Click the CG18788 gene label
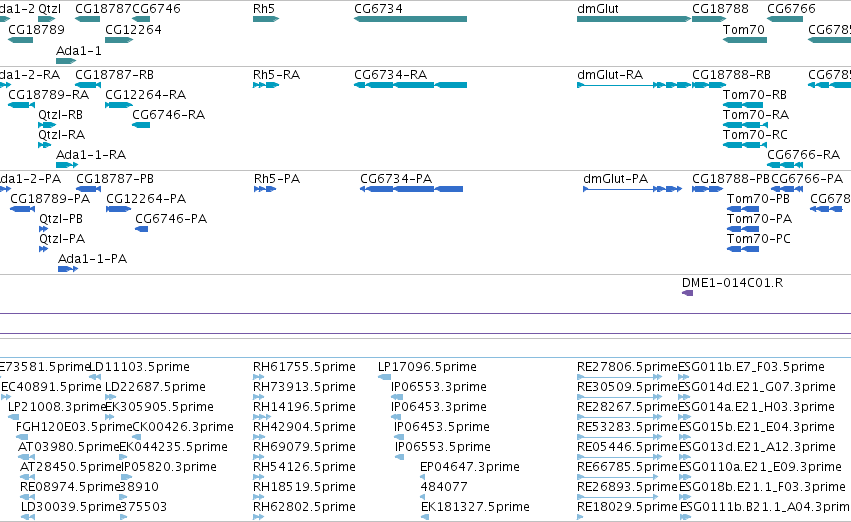Screen dimensions: 851x522 [720, 9]
